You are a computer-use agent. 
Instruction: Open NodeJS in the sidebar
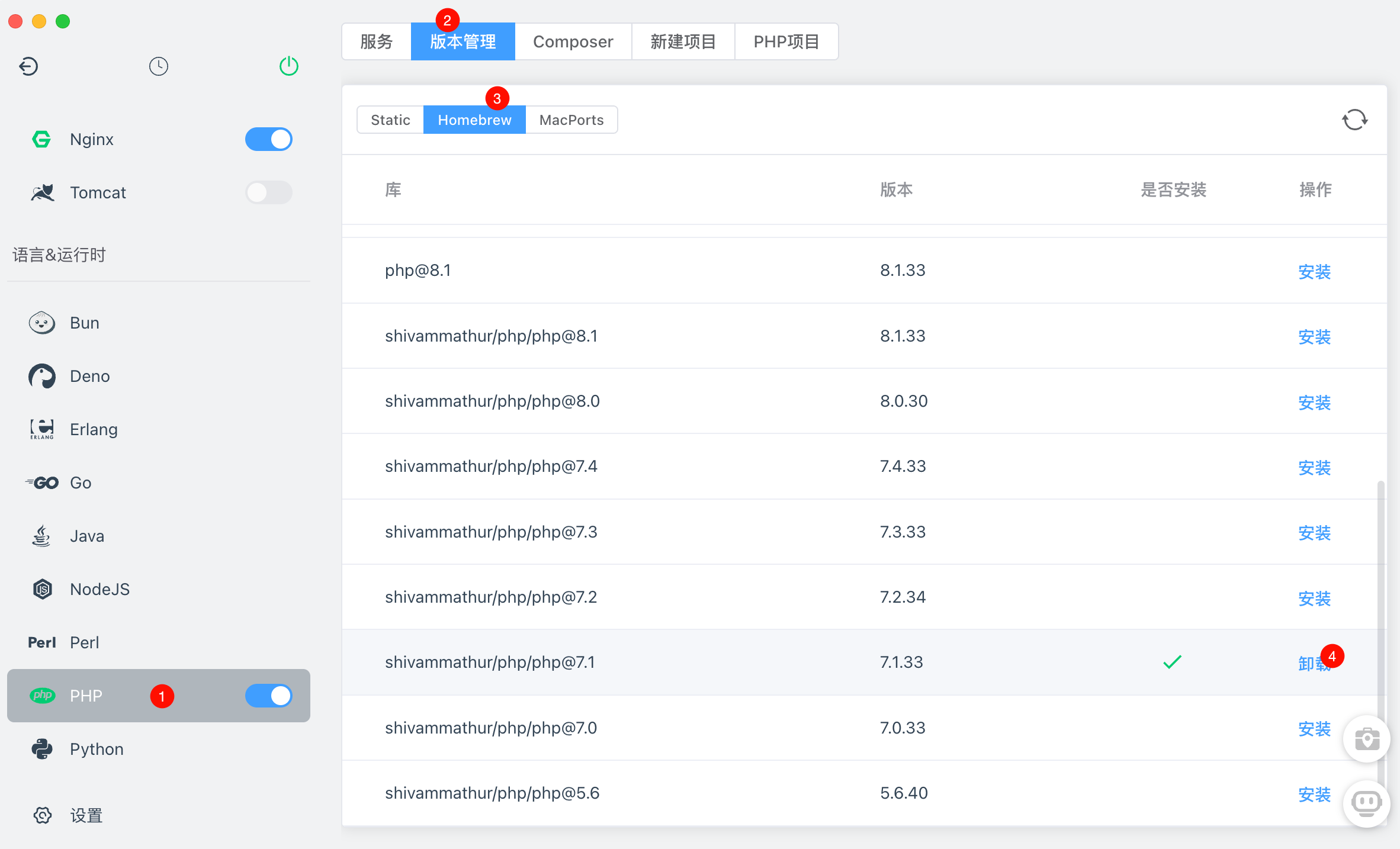tap(159, 589)
